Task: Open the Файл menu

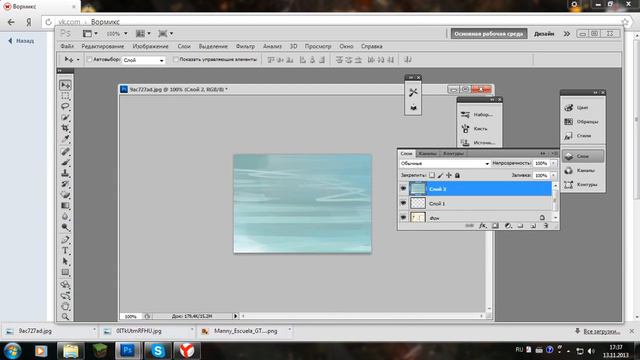Action: tap(67, 46)
